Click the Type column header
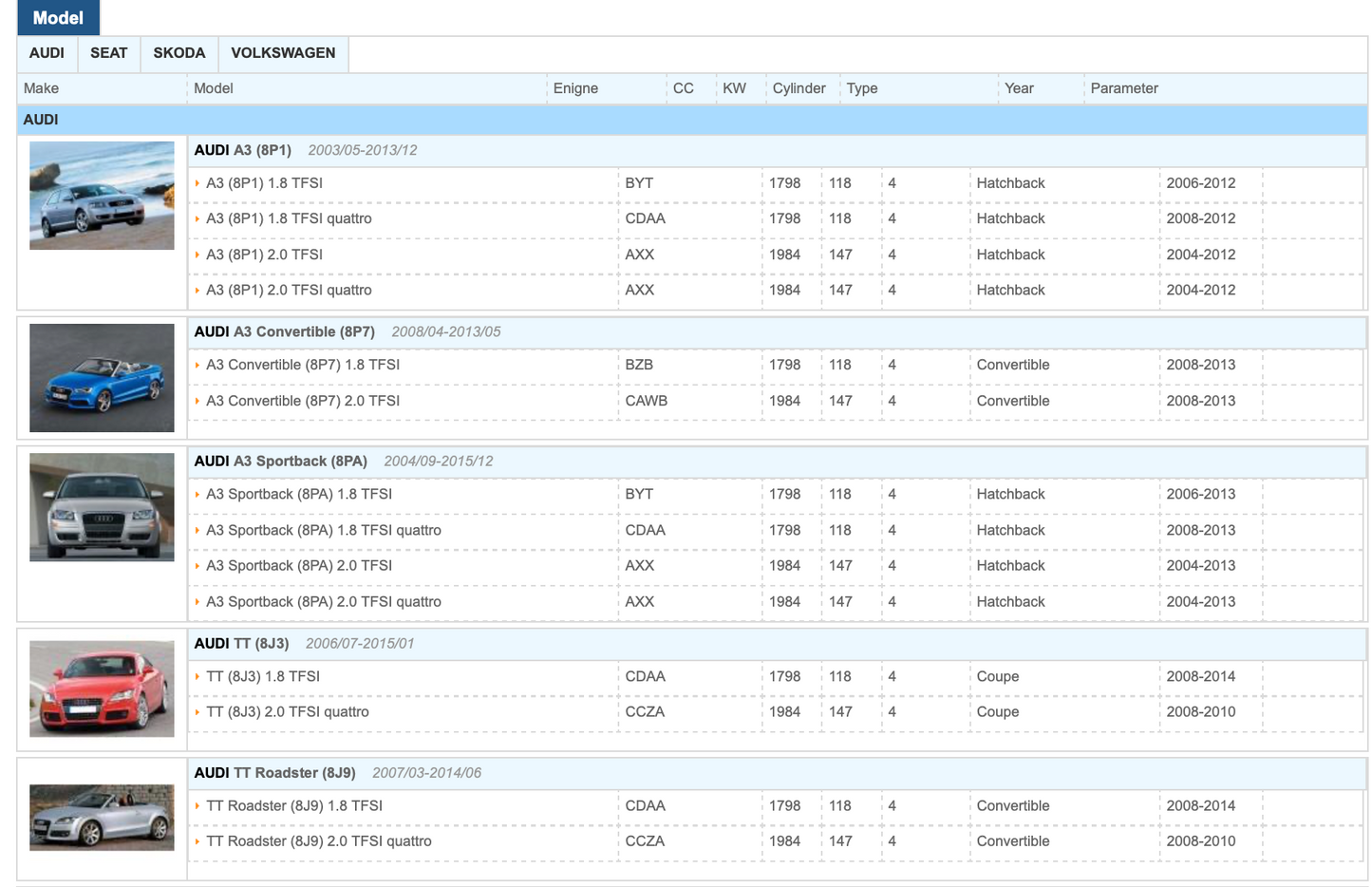This screenshot has height=887, width=1372. point(862,88)
